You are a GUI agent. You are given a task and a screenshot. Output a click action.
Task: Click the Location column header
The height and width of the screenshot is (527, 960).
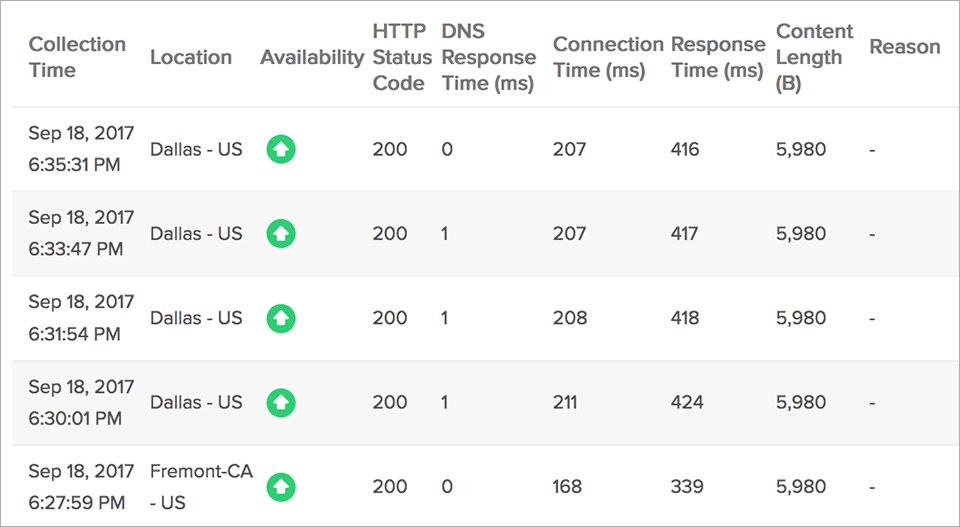(x=191, y=57)
